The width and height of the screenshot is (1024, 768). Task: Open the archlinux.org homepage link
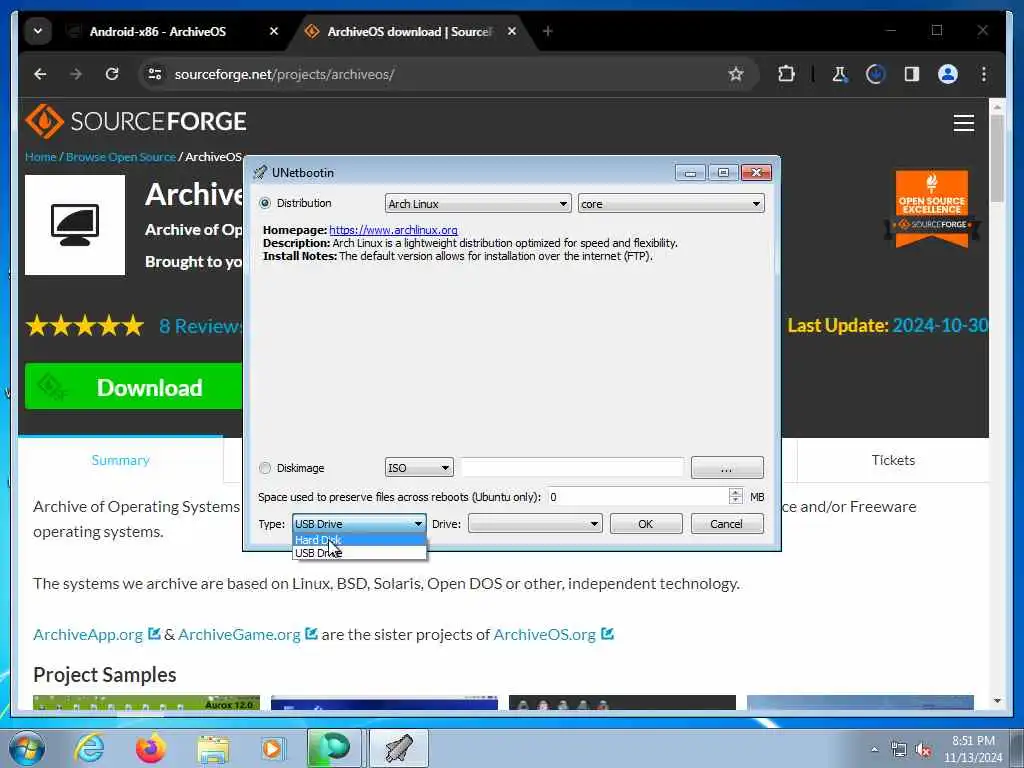(393, 230)
